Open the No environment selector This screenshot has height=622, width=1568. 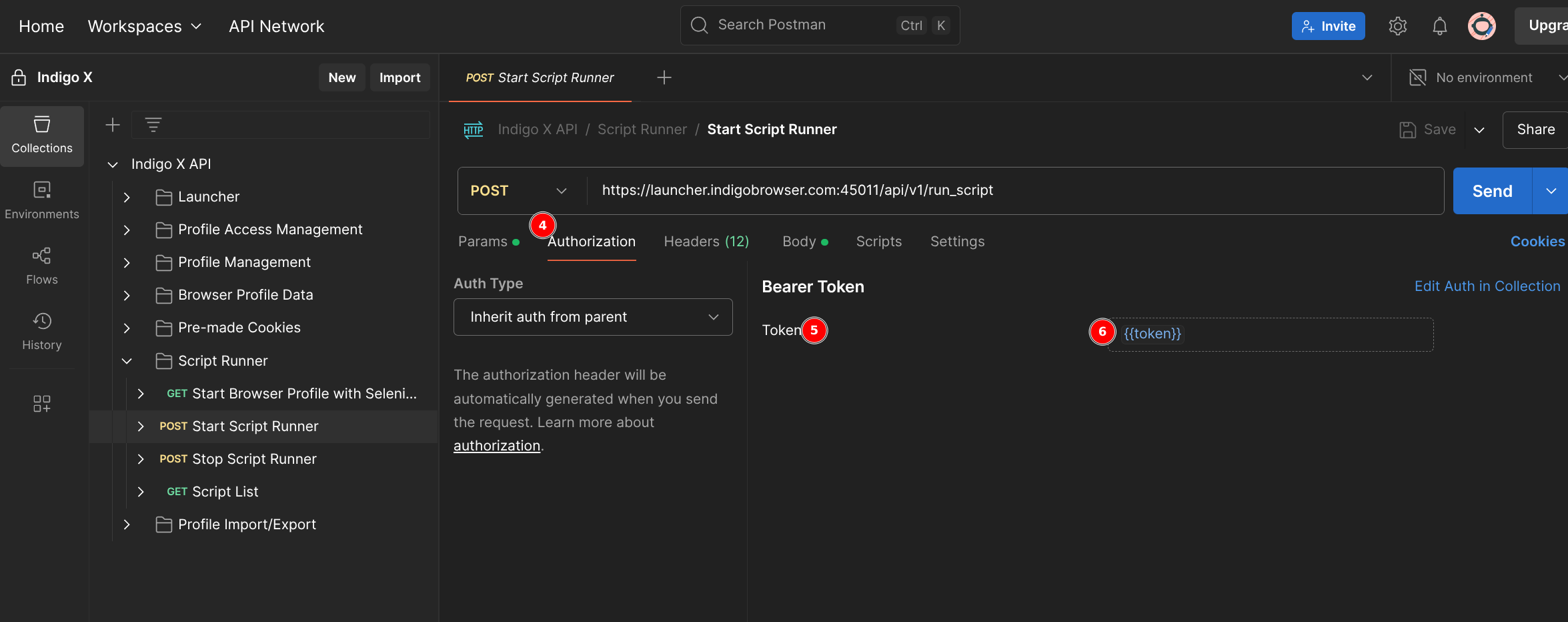pos(1487,77)
